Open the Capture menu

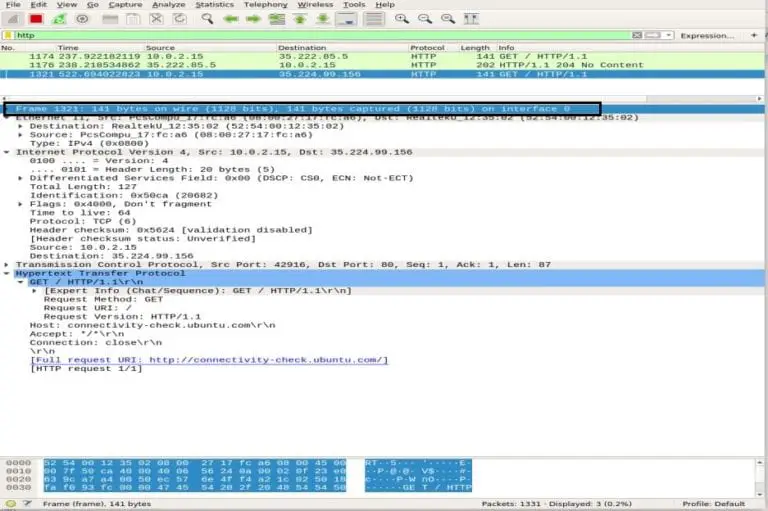[125, 4]
